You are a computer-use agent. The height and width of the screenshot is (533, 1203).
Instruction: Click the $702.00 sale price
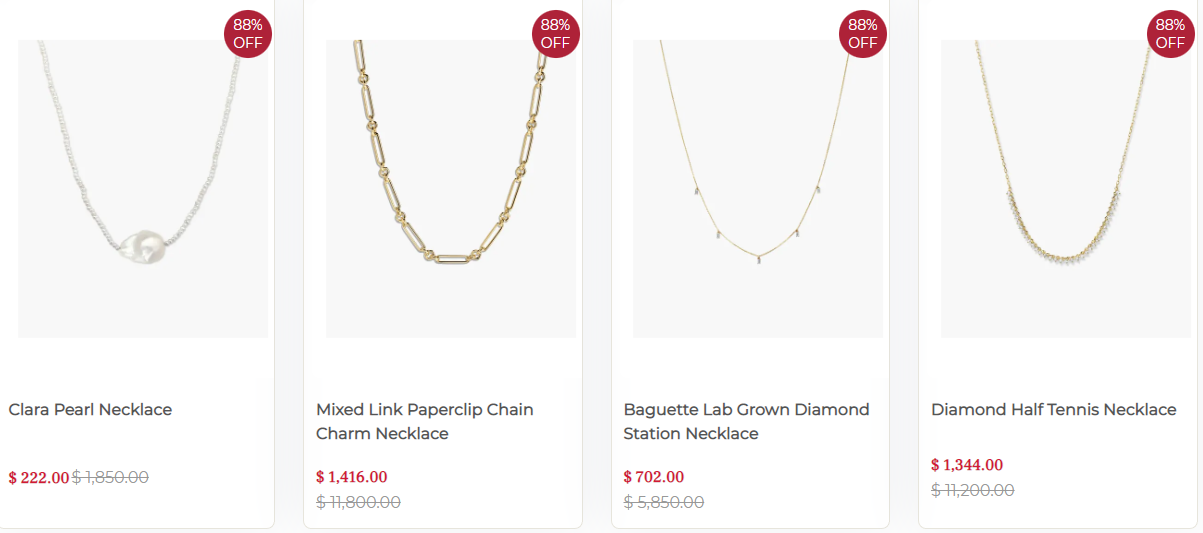[x=653, y=477]
